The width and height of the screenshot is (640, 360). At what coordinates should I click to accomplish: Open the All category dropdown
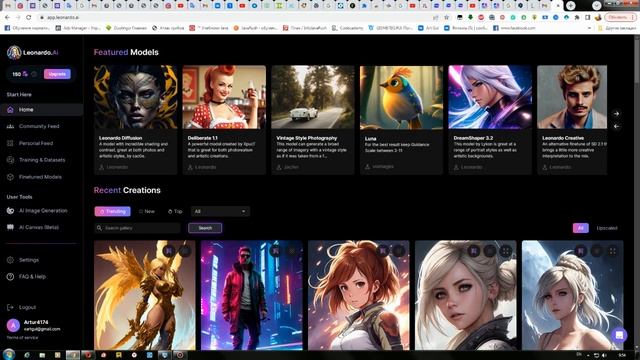[220, 211]
